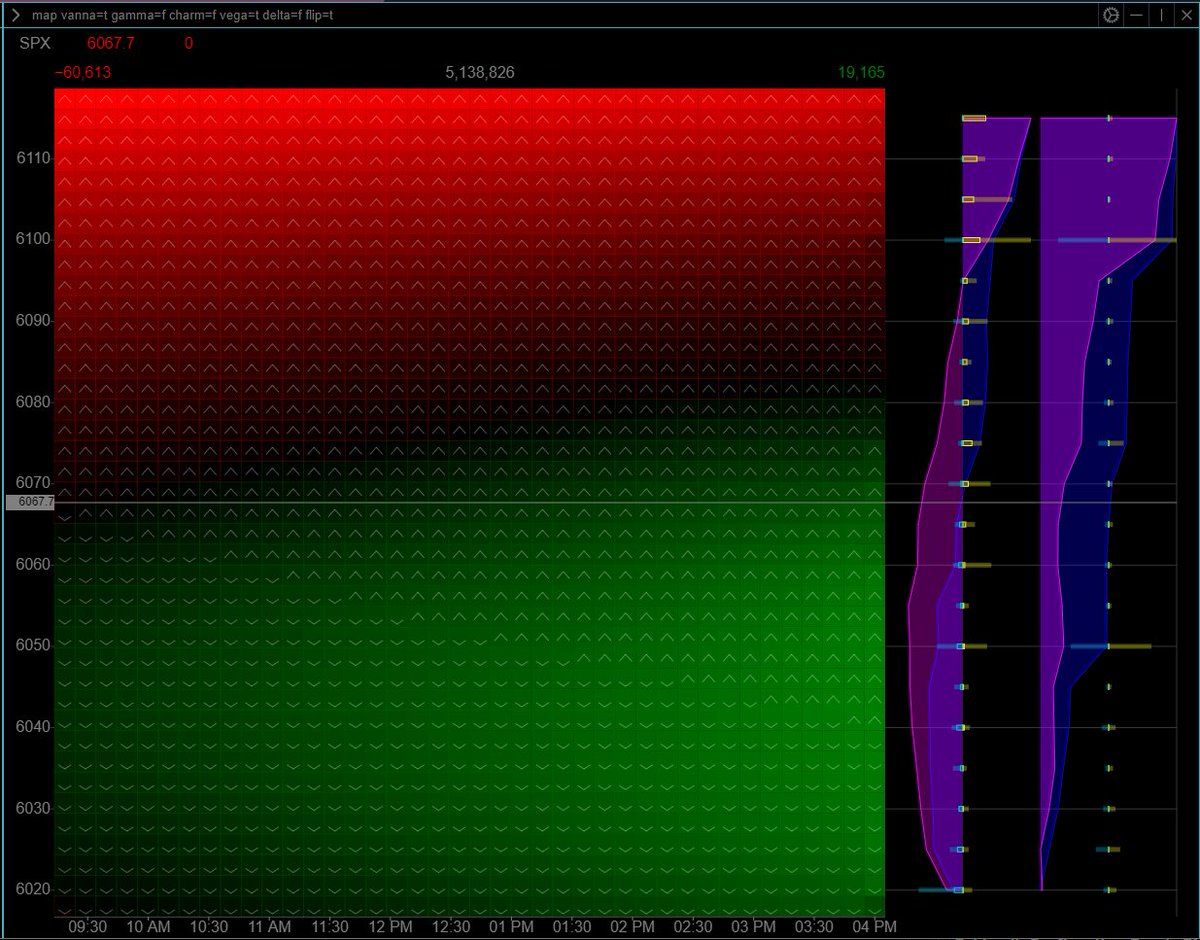
Task: Click the 03 PM time axis label
Action: point(753,927)
